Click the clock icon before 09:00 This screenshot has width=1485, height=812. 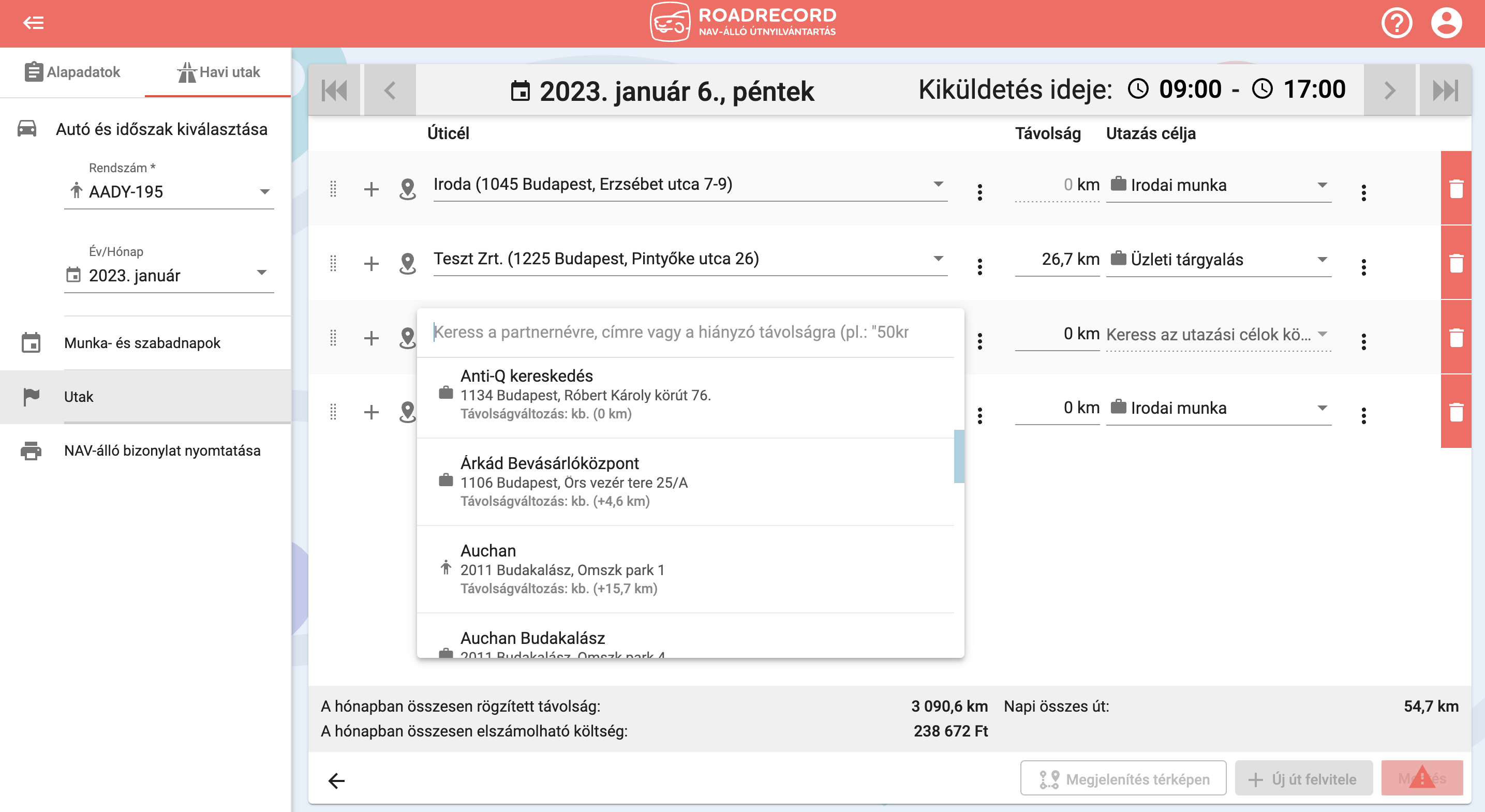tap(1138, 89)
